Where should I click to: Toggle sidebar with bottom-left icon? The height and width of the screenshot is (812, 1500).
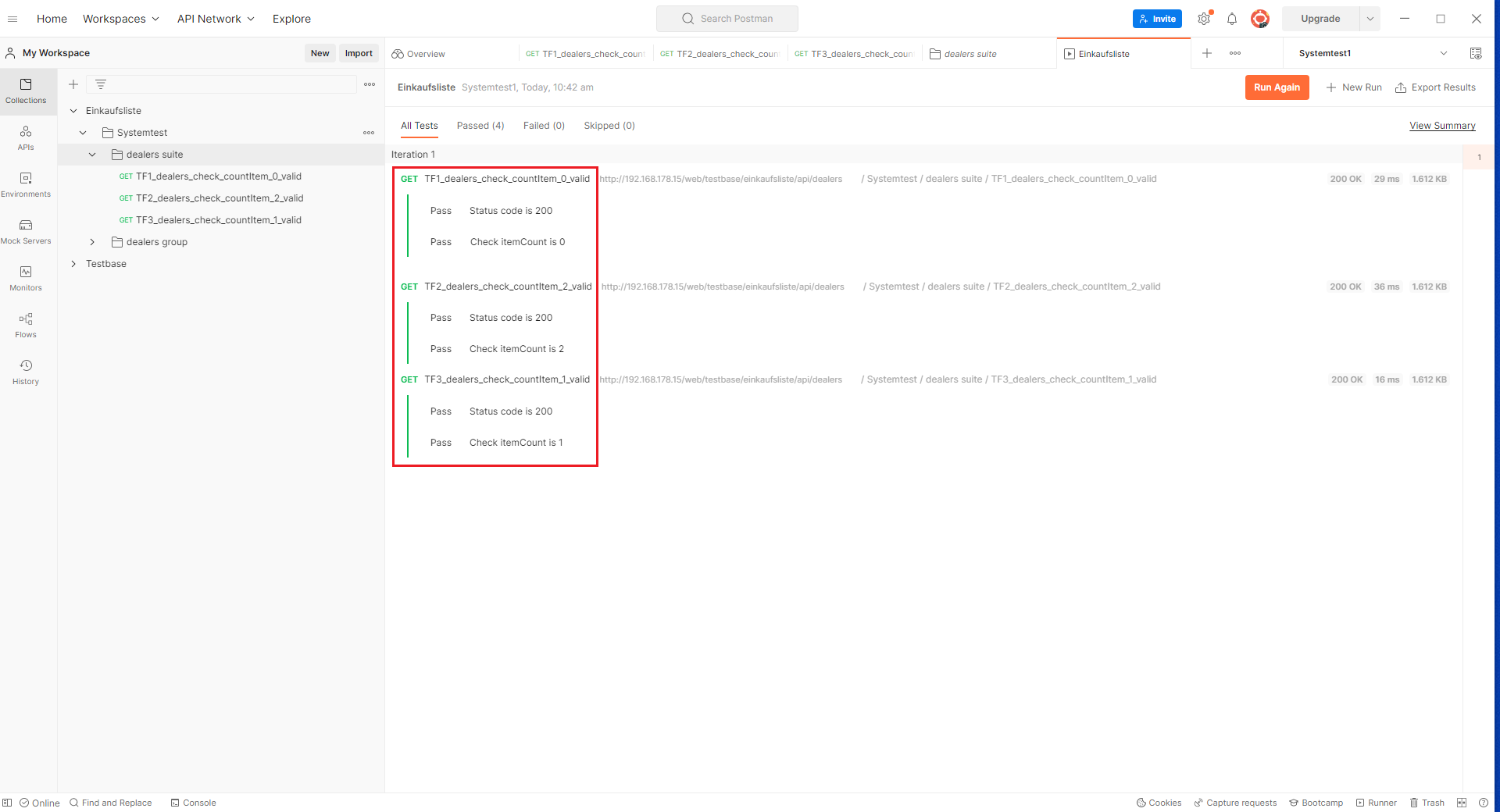(7, 803)
